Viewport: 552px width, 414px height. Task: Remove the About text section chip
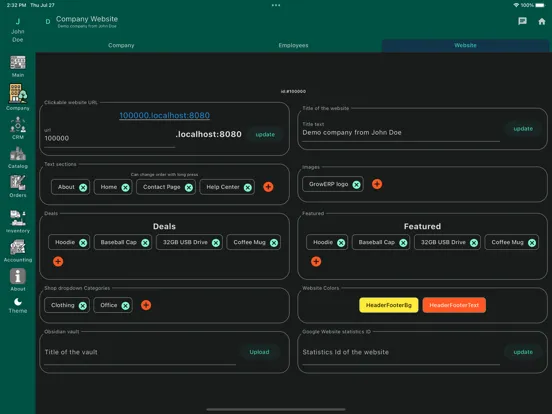tap(83, 187)
